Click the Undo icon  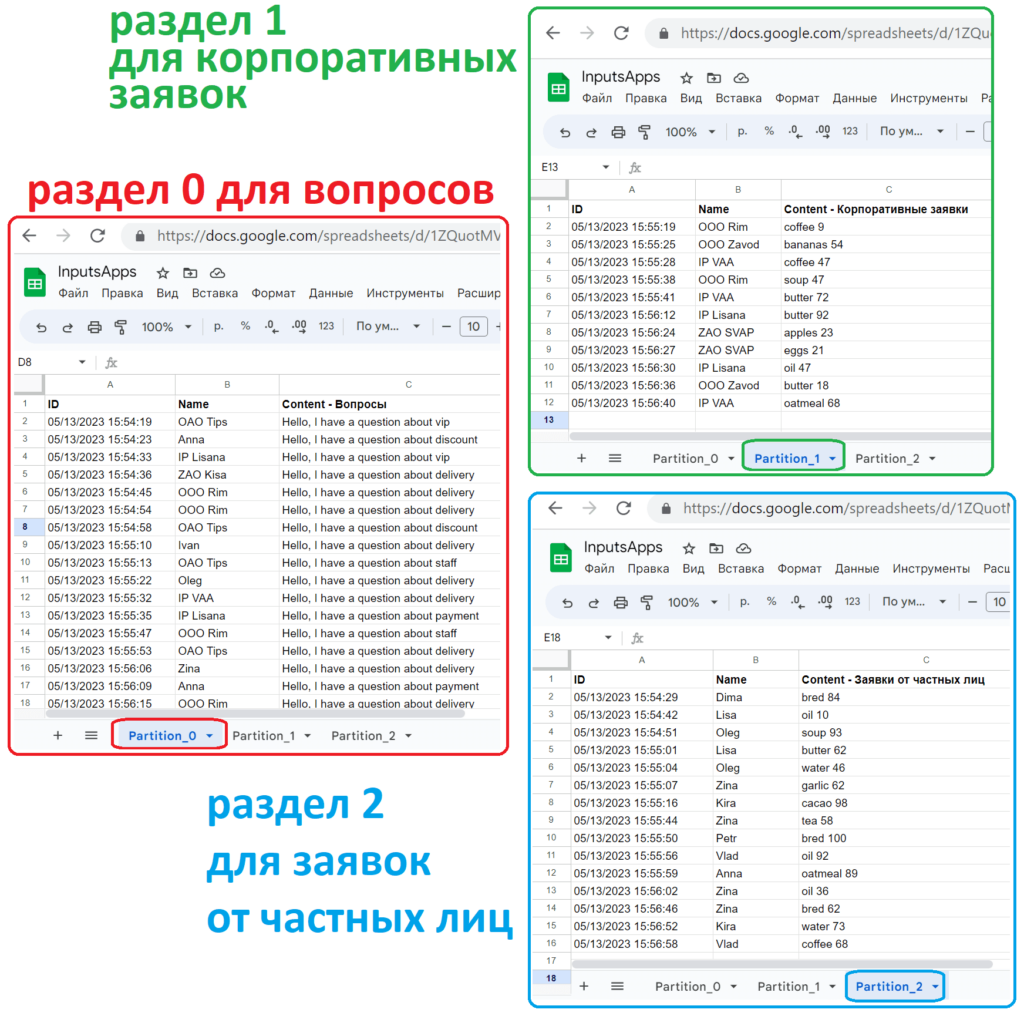click(x=42, y=327)
